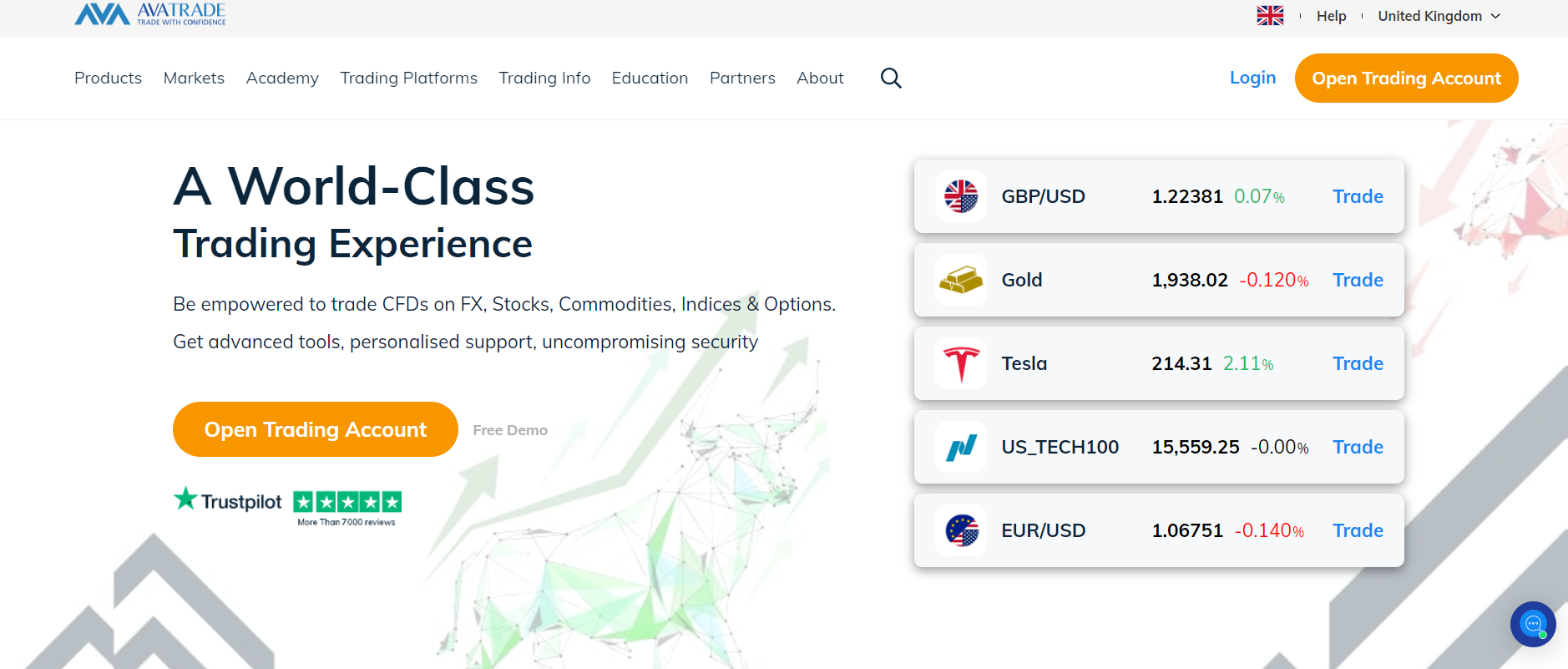Click the GBP/USD instrument name
The image size is (1568, 669).
[1043, 196]
